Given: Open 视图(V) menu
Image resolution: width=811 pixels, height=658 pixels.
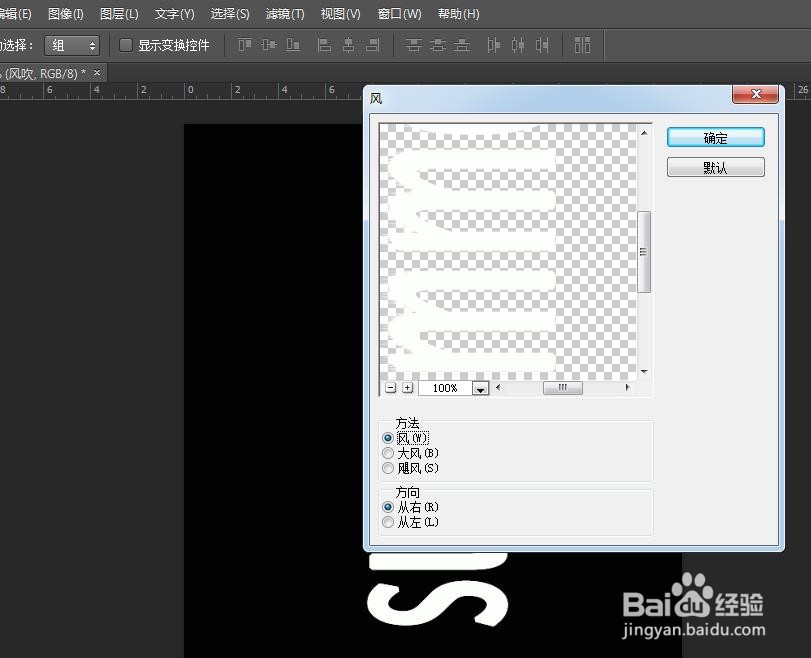Looking at the screenshot, I should tap(340, 14).
